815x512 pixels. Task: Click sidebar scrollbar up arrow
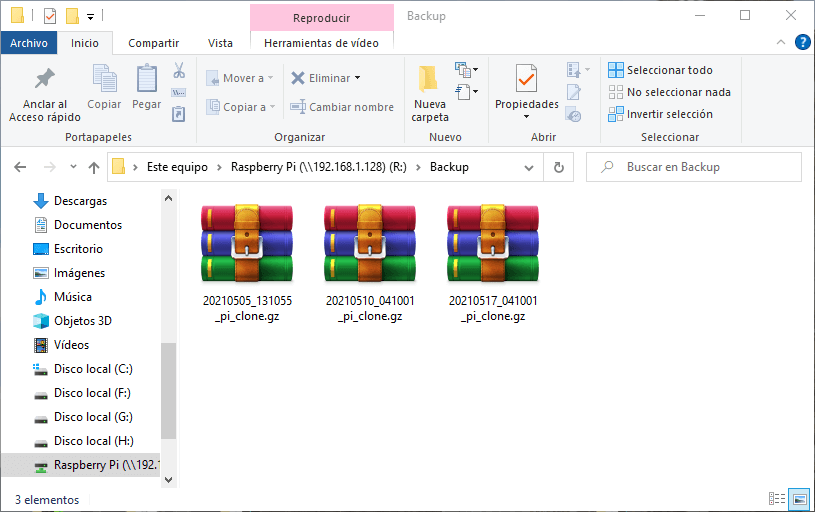(168, 198)
